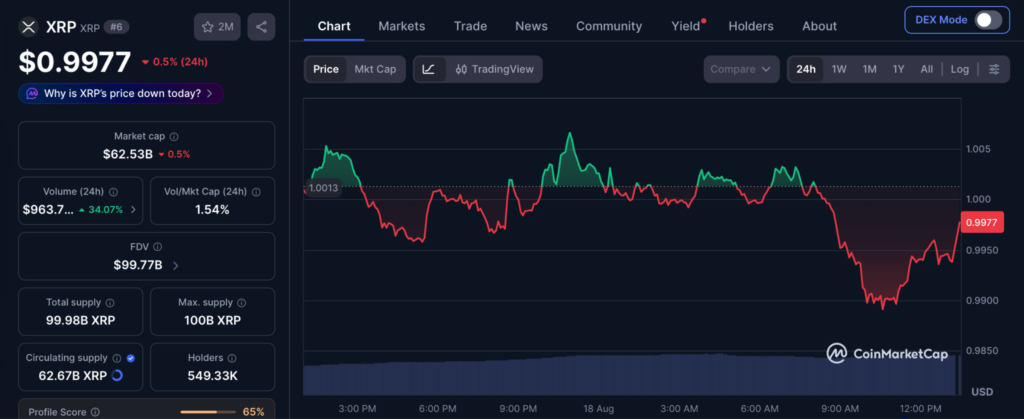
Task: Click the Holders info icon
Action: point(232,358)
